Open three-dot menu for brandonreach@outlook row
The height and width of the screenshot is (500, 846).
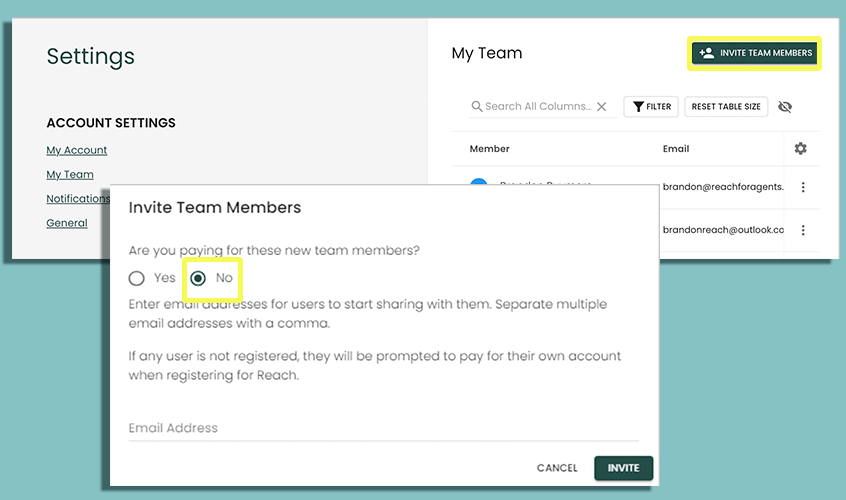pyautogui.click(x=803, y=230)
